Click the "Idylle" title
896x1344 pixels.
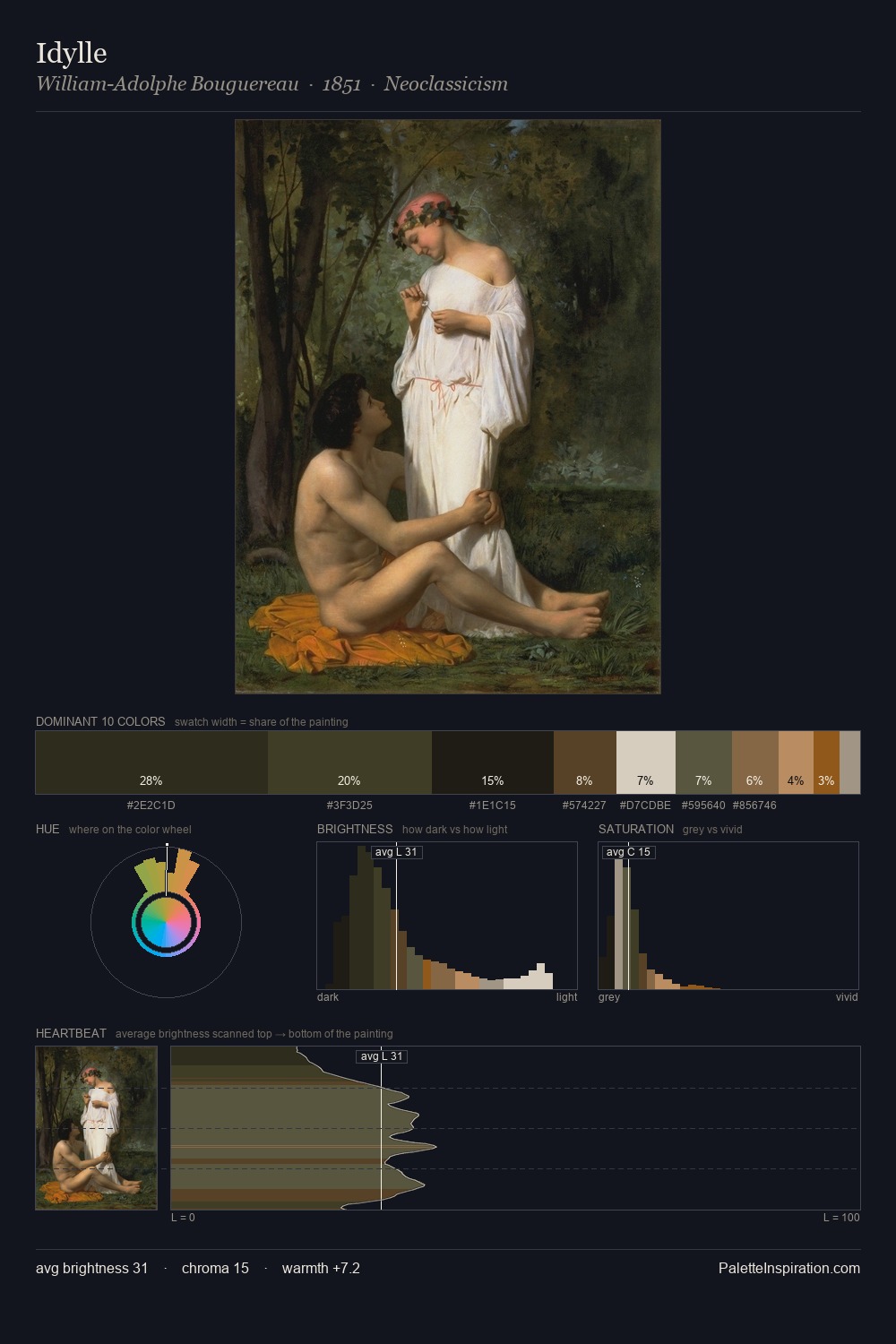point(72,53)
